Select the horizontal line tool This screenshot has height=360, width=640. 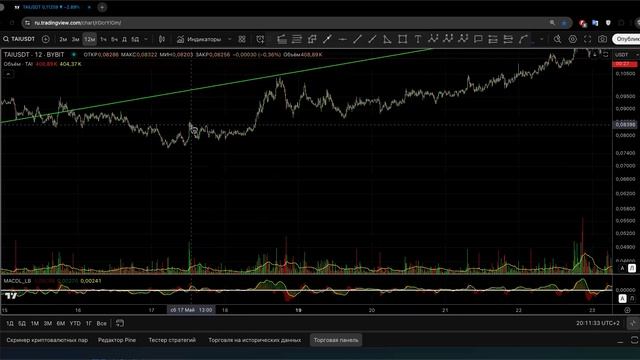click(342, 39)
